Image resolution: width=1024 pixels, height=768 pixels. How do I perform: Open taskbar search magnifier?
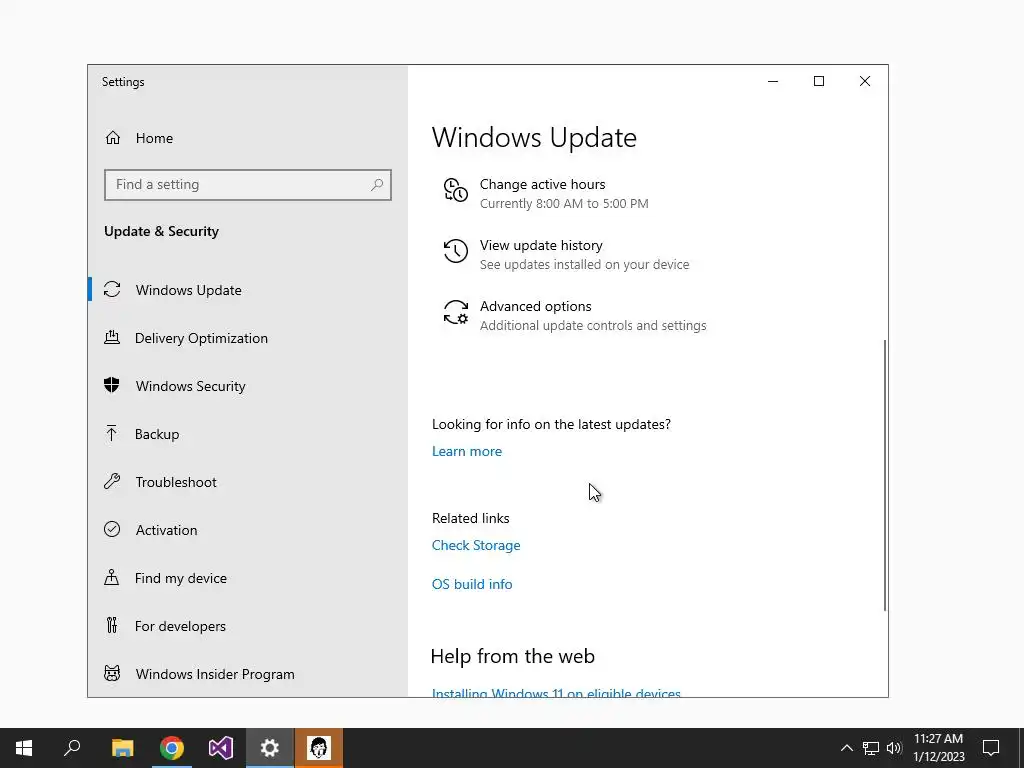tap(72, 748)
